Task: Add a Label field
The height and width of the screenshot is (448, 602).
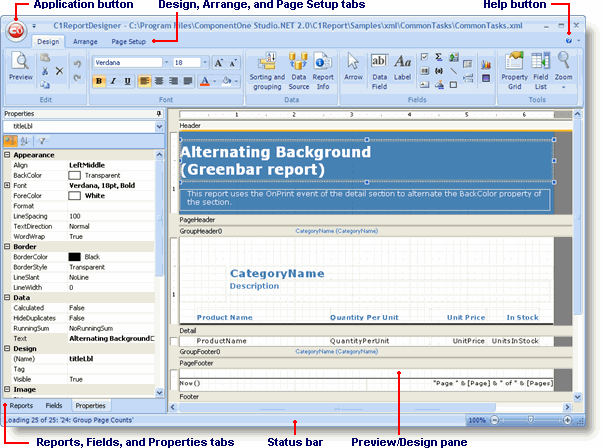Action: (x=403, y=68)
